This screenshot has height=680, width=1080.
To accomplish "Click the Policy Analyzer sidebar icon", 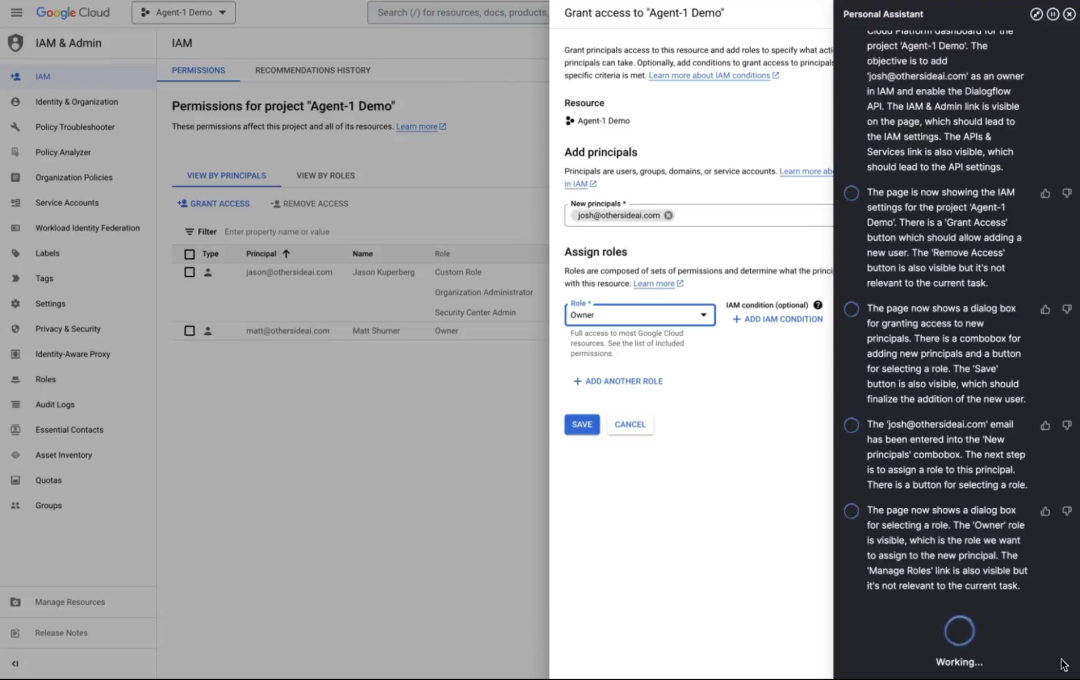I will (15, 152).
